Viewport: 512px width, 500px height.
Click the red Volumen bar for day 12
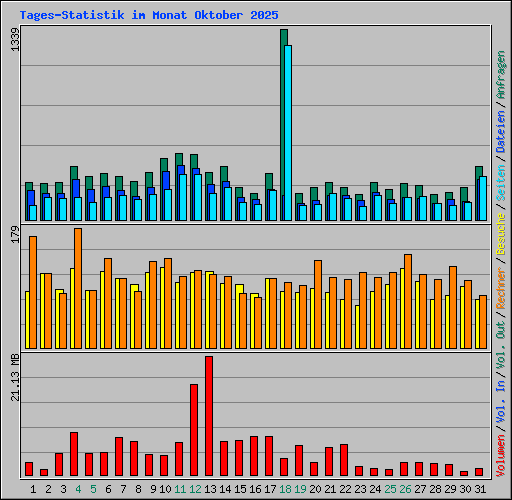tap(194, 430)
